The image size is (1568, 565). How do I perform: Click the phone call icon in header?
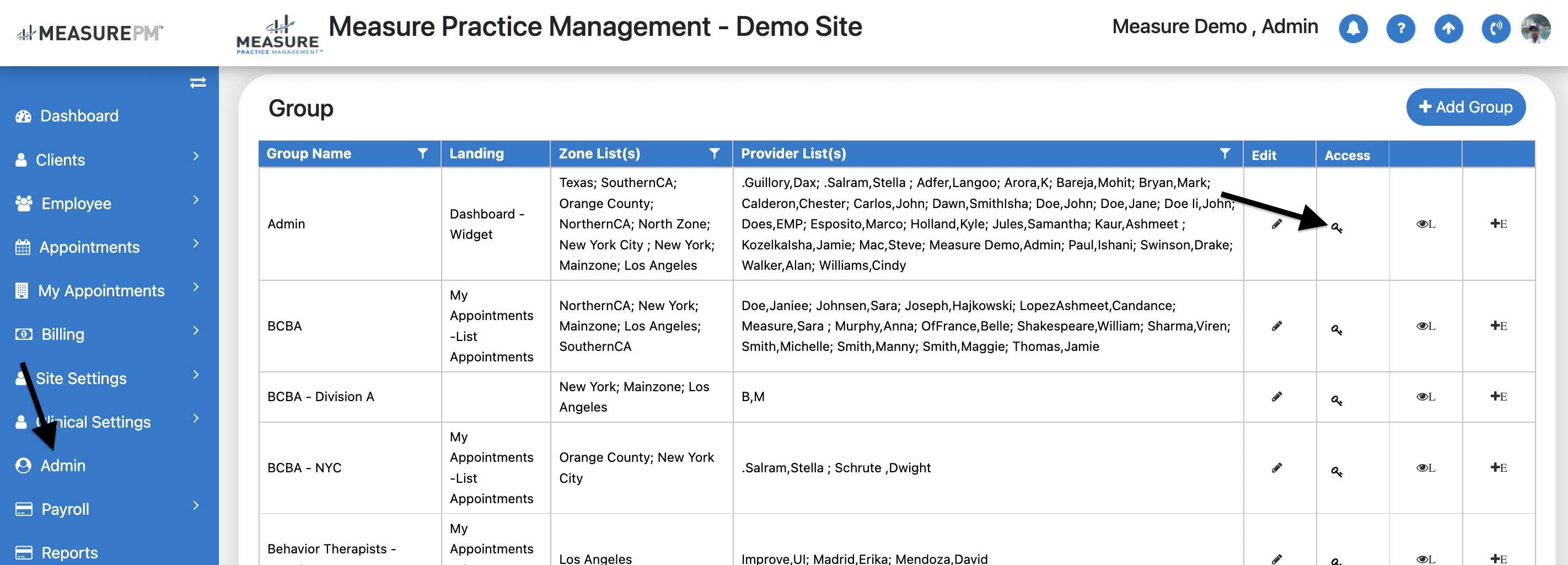1496,29
